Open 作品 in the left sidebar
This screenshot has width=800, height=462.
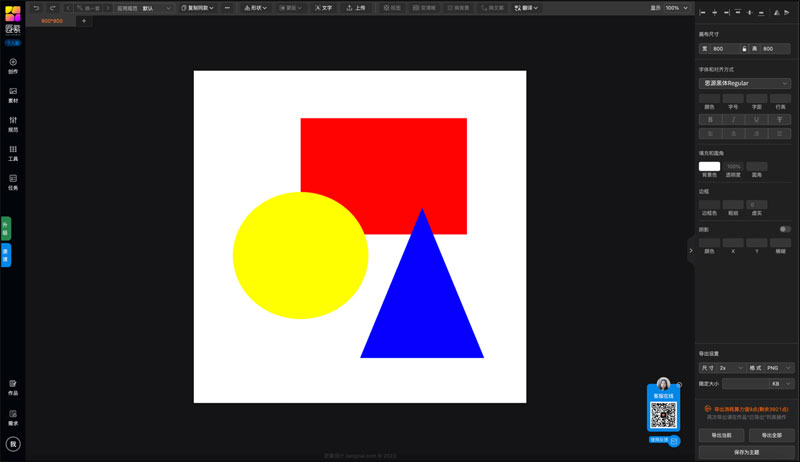point(13,387)
